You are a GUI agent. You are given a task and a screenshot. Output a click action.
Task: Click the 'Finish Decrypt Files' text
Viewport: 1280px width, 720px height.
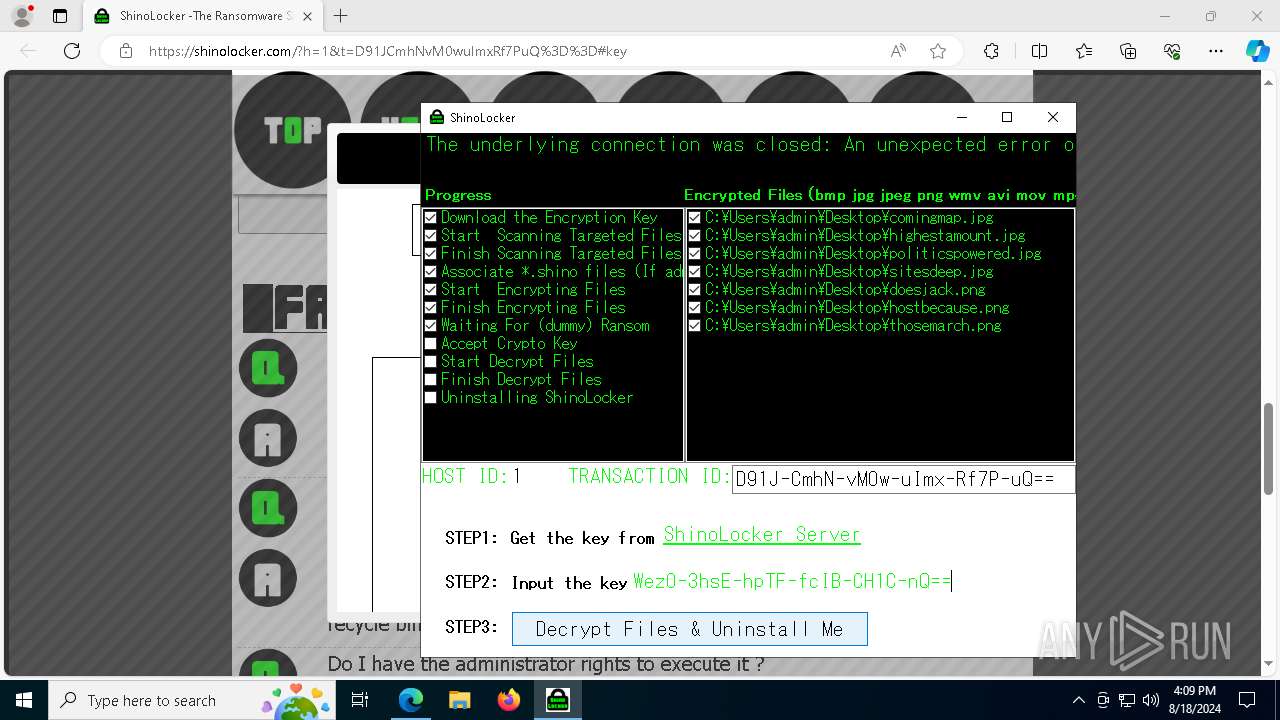point(521,379)
